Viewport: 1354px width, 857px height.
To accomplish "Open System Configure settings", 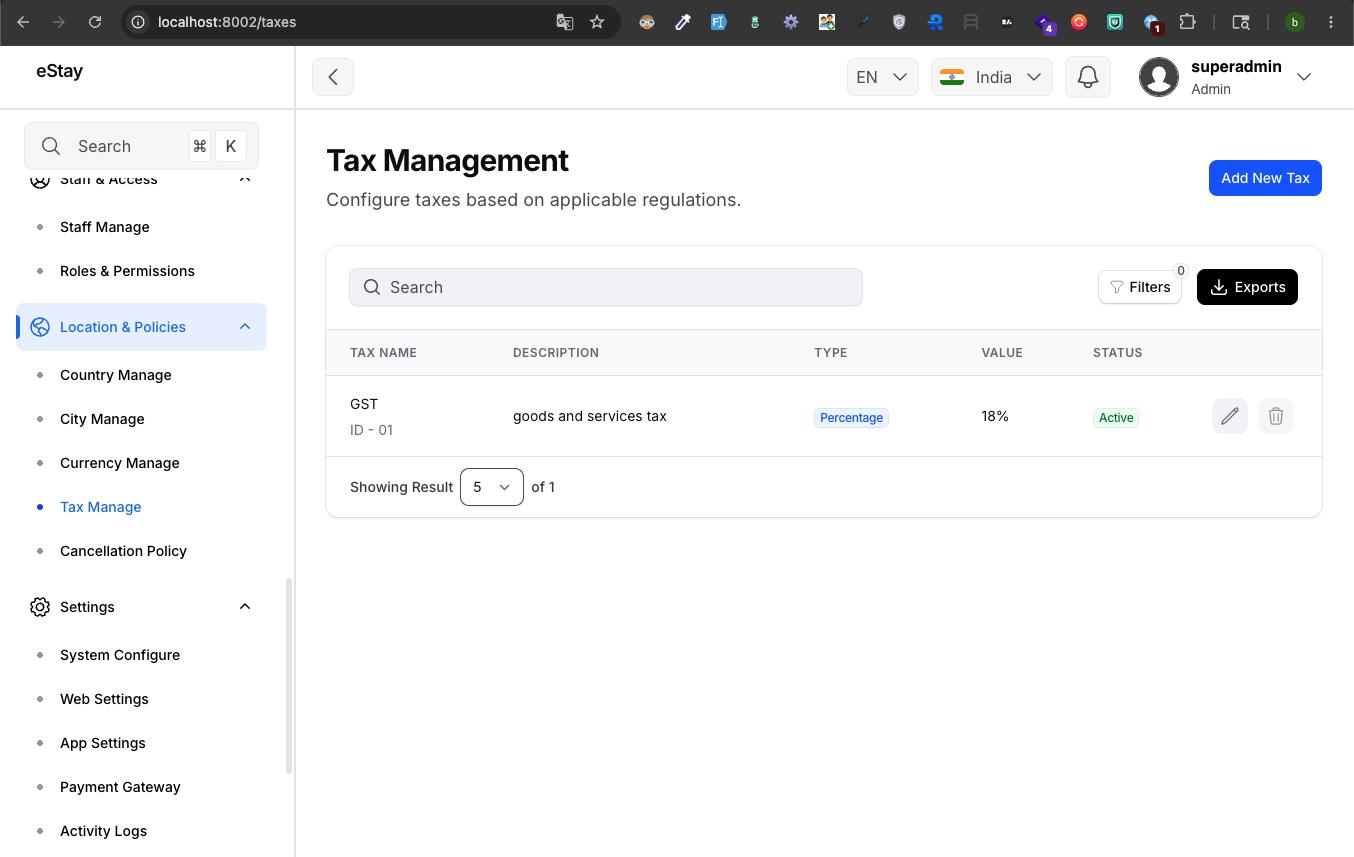I will (x=120, y=655).
